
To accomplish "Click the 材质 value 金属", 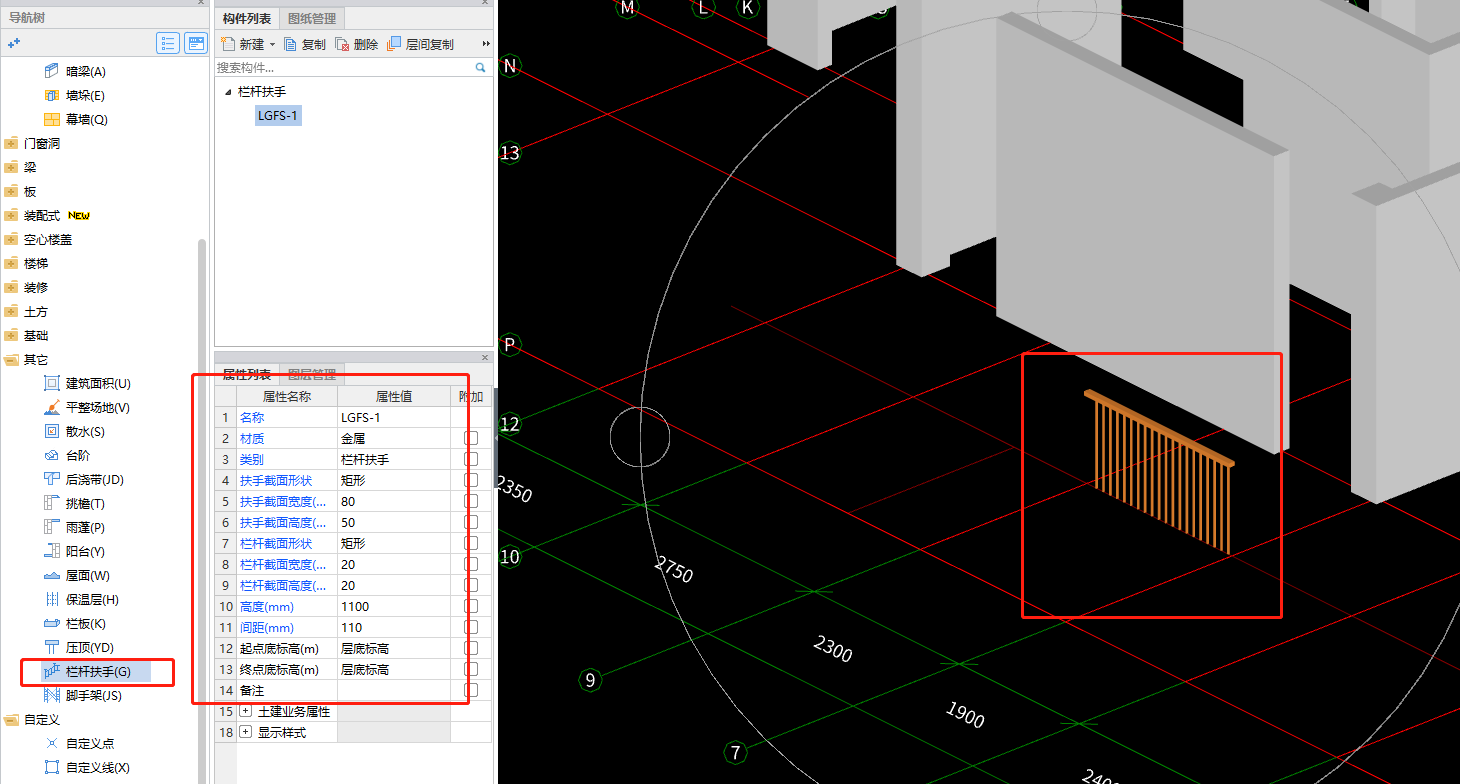I will 394,438.
